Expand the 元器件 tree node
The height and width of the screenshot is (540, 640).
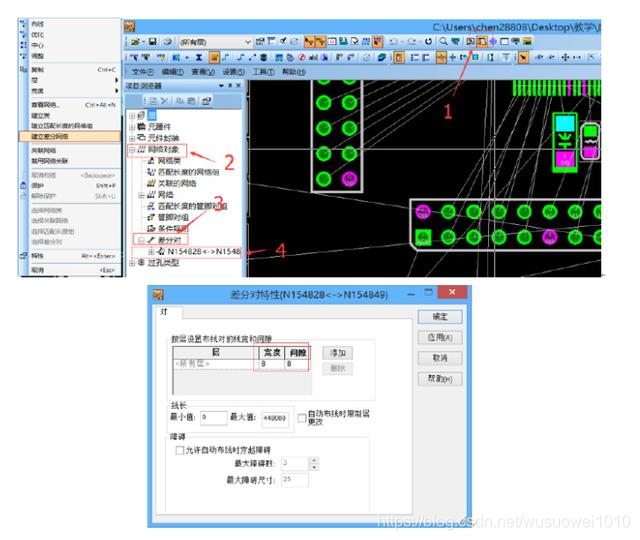pos(132,127)
